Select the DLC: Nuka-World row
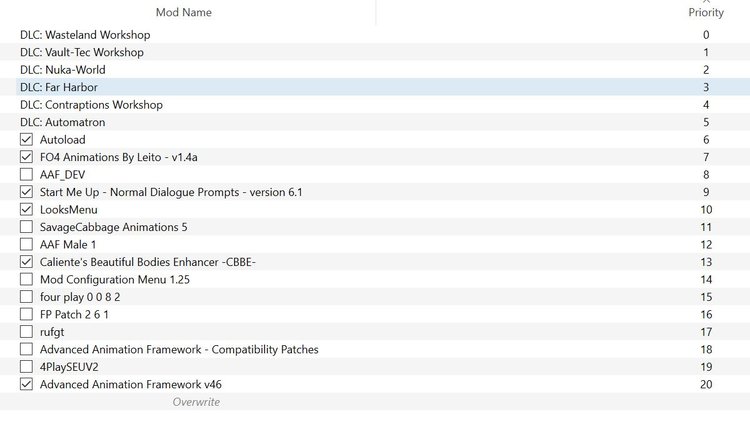The height and width of the screenshot is (427, 750). [x=375, y=69]
